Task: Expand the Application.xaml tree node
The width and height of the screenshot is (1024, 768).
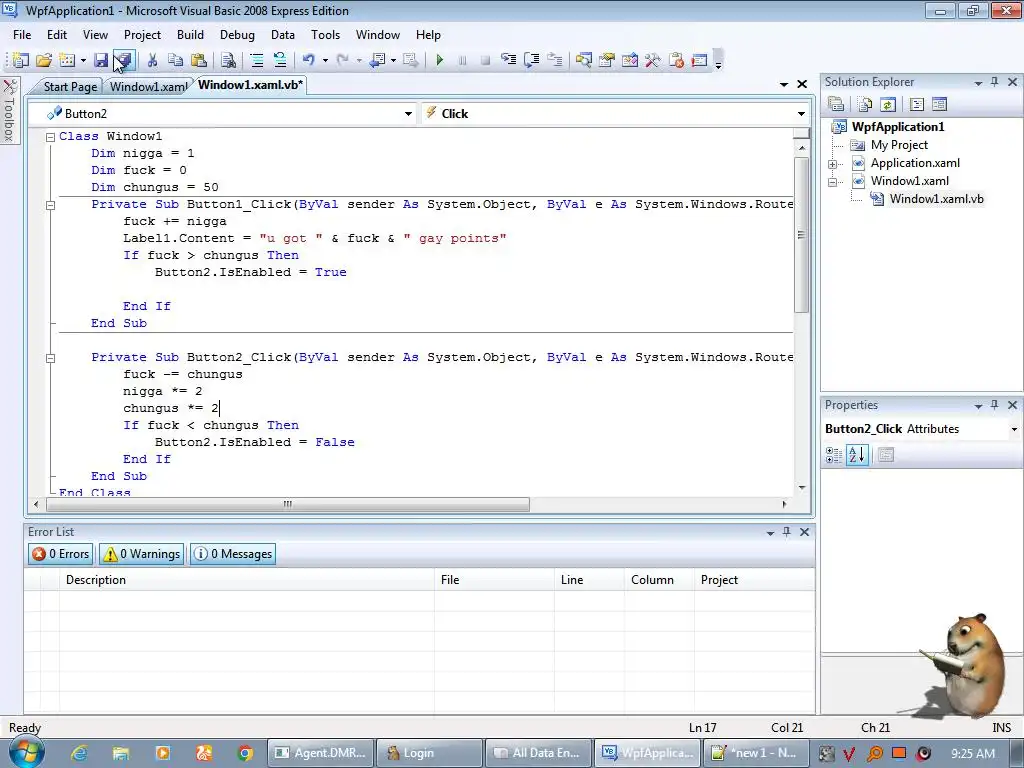Action: (833, 164)
